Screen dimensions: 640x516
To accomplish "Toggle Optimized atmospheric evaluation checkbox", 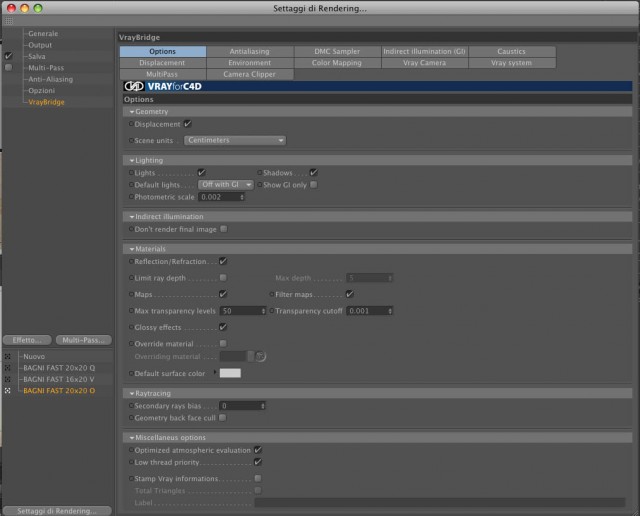I will [258, 450].
